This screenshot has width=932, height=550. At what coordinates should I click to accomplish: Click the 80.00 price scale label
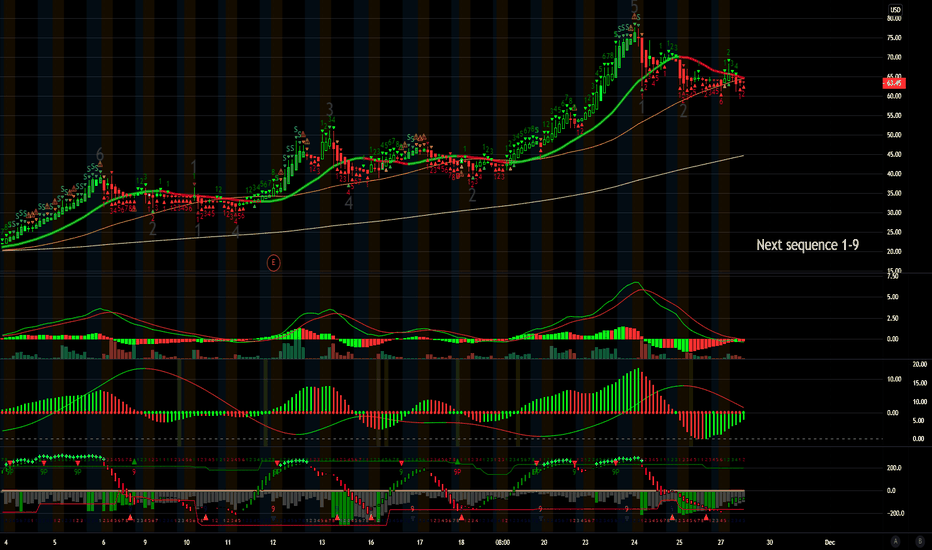(894, 18)
